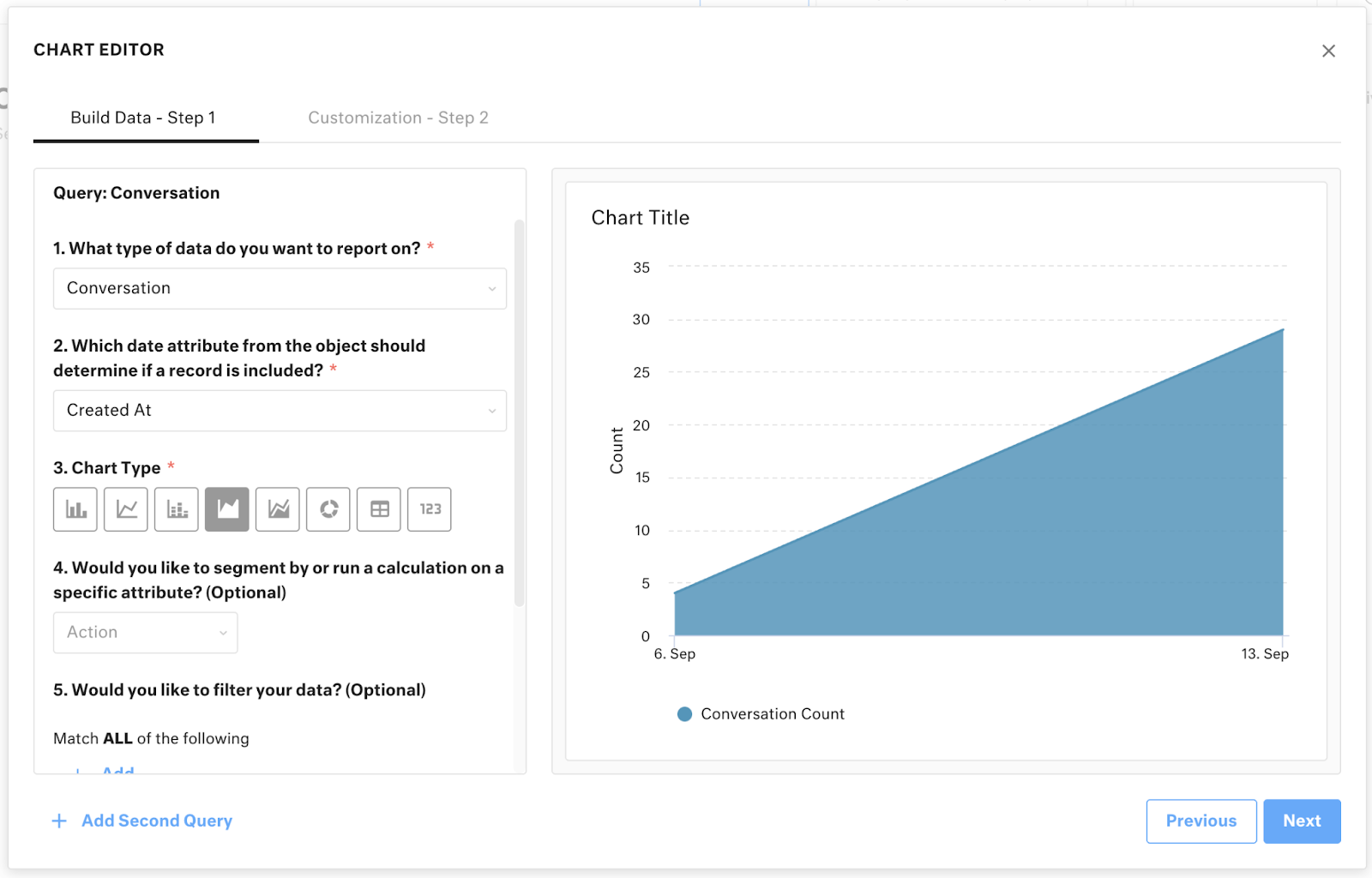The image size is (1372, 878).
Task: Toggle the Conversation Count legend item
Action: tap(760, 713)
